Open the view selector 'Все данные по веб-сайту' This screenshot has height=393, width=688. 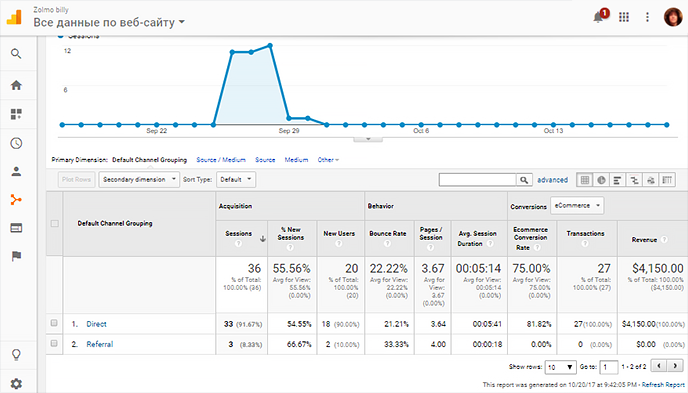109,22
